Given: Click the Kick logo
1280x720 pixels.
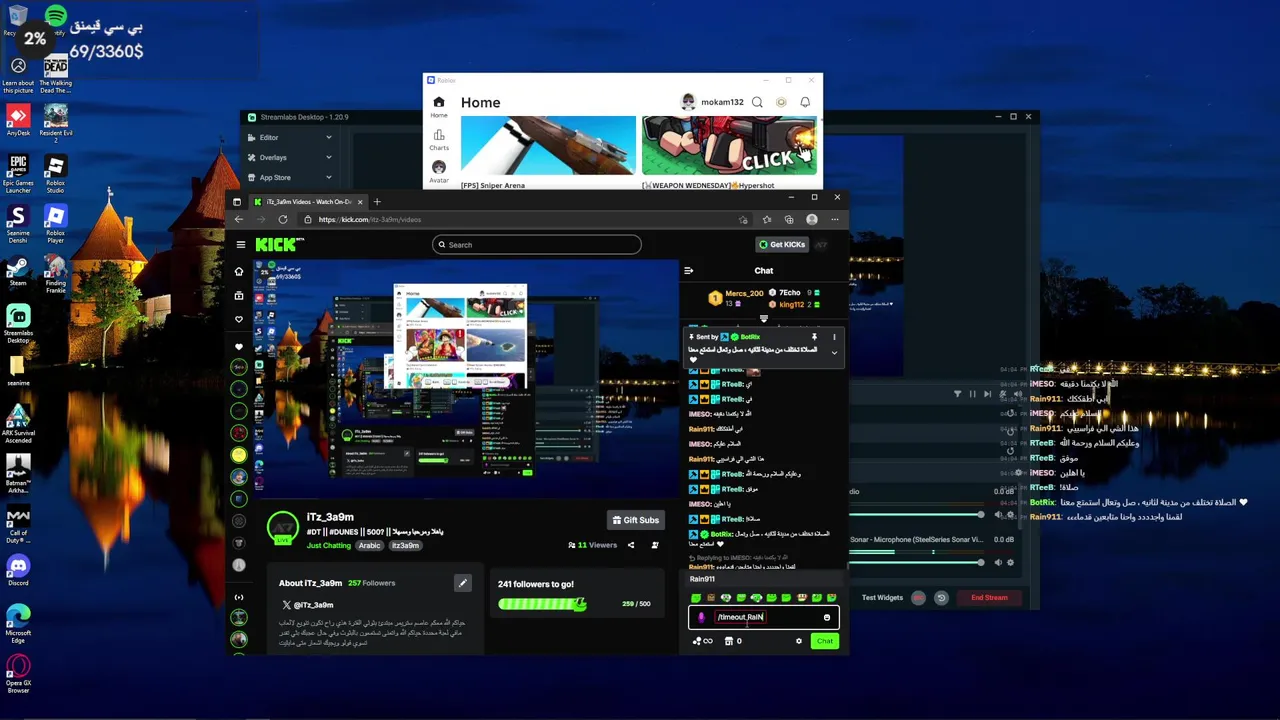Looking at the screenshot, I should click(x=279, y=244).
